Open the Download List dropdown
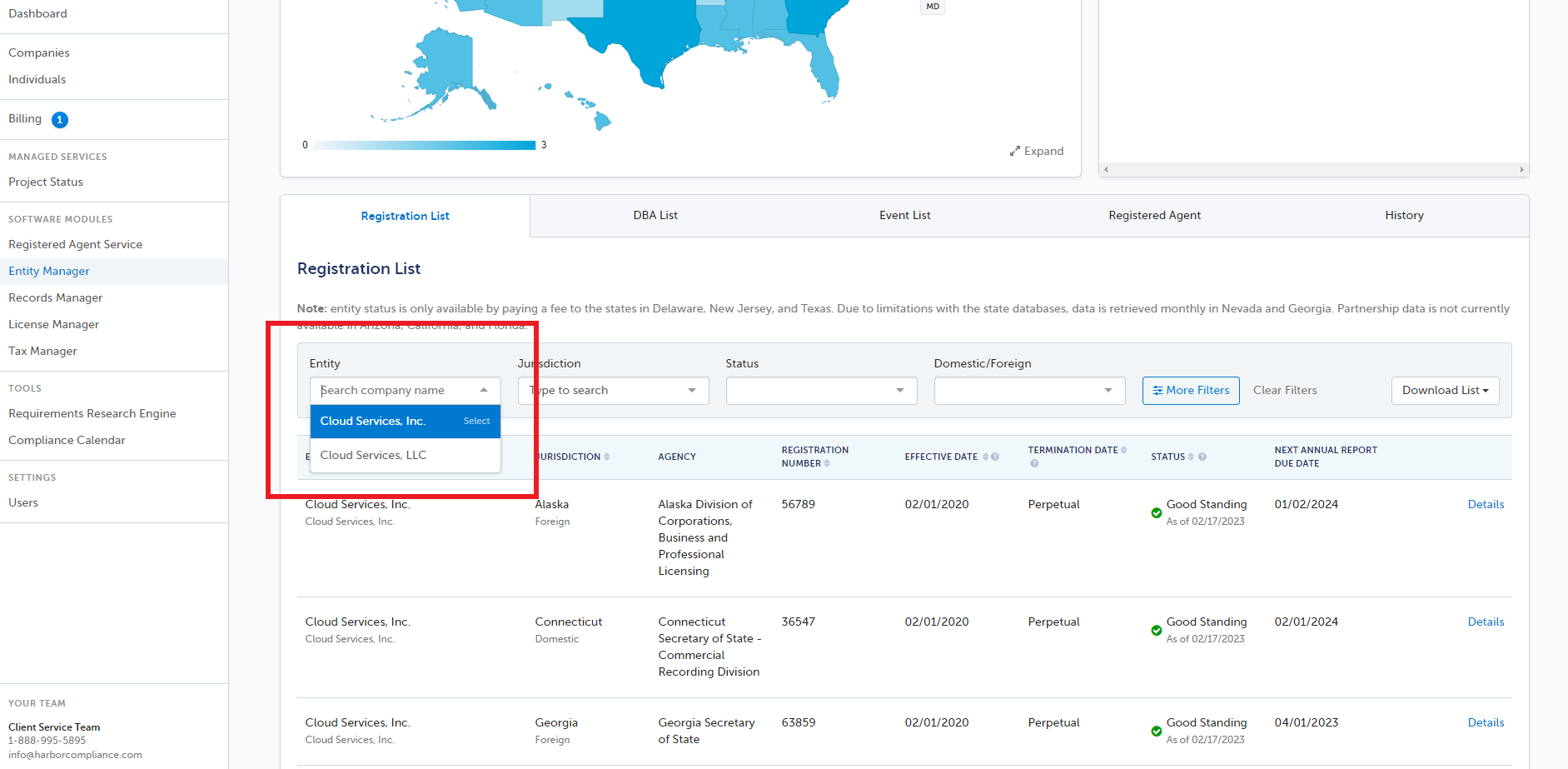The width and height of the screenshot is (1568, 769). tap(1446, 391)
